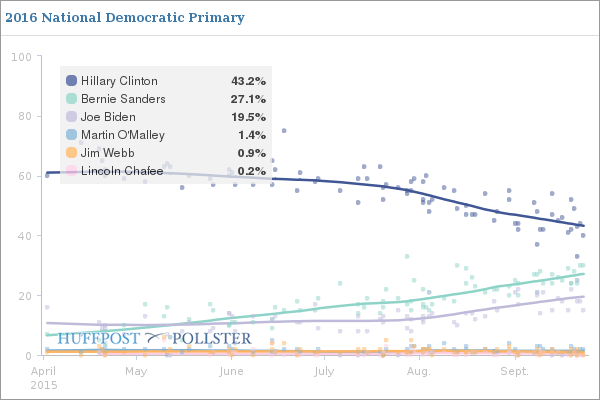Click the Martin O'Malley light blue legend dot
Viewport: 600px width, 400px height.
(x=71, y=135)
